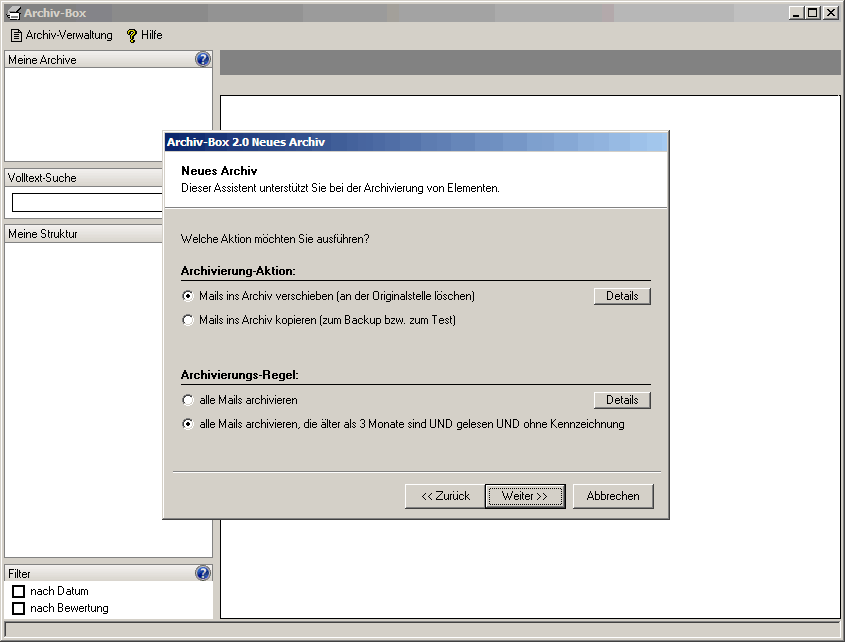
Task: Click the help icon in Meine Archive header
Action: point(203,60)
